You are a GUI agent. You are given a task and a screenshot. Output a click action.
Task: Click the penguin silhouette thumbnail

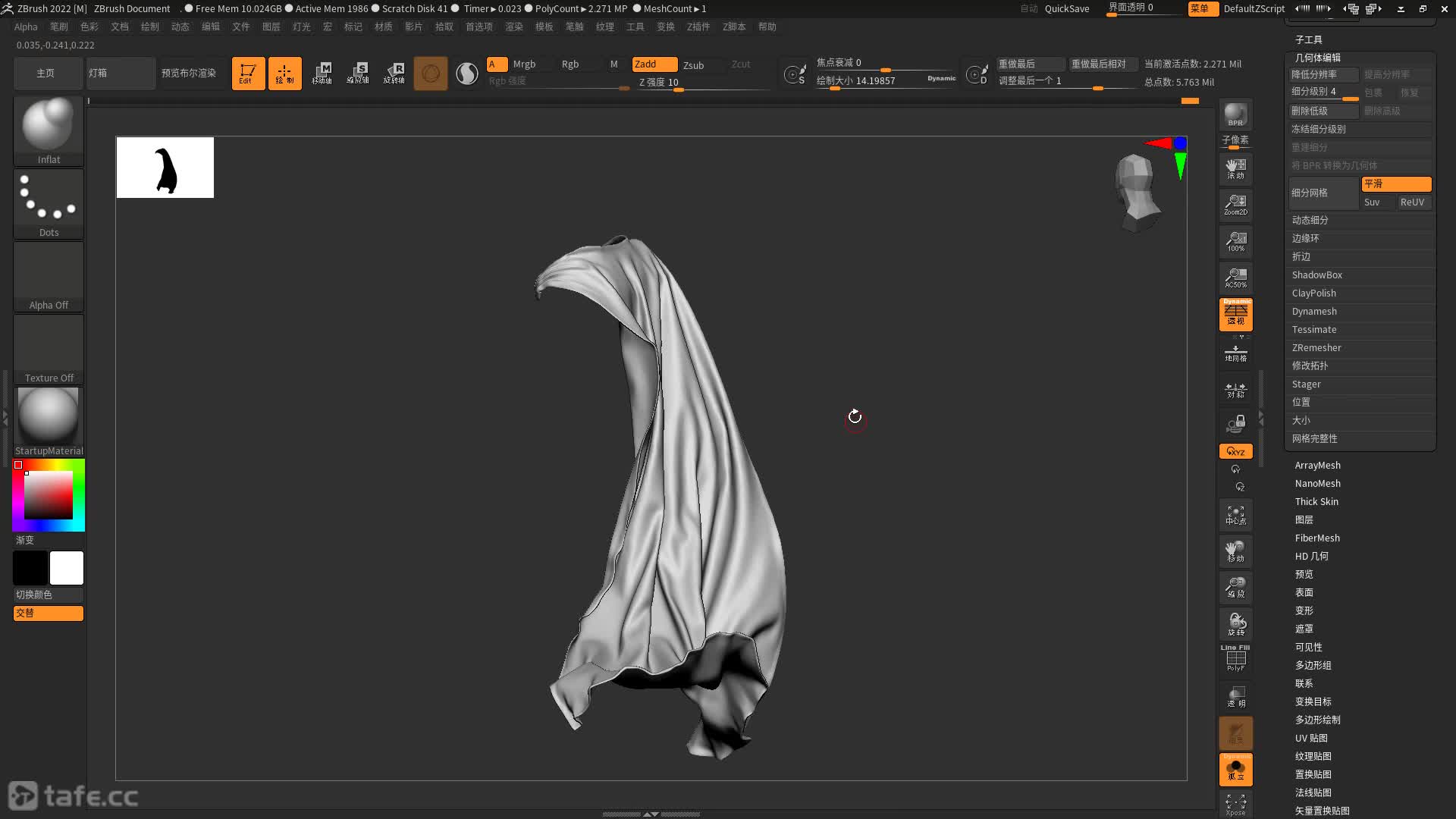coord(165,168)
